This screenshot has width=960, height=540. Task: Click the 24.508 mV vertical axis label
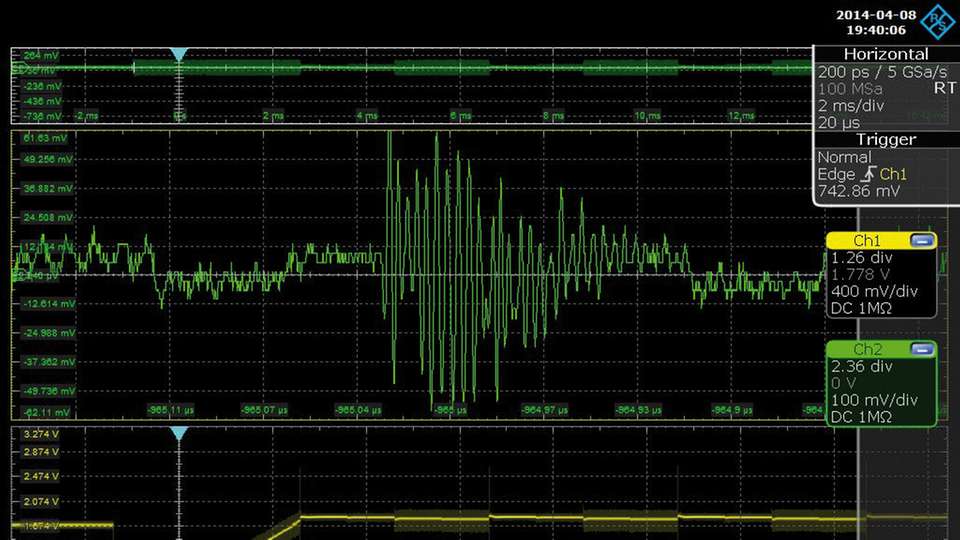tap(47, 217)
